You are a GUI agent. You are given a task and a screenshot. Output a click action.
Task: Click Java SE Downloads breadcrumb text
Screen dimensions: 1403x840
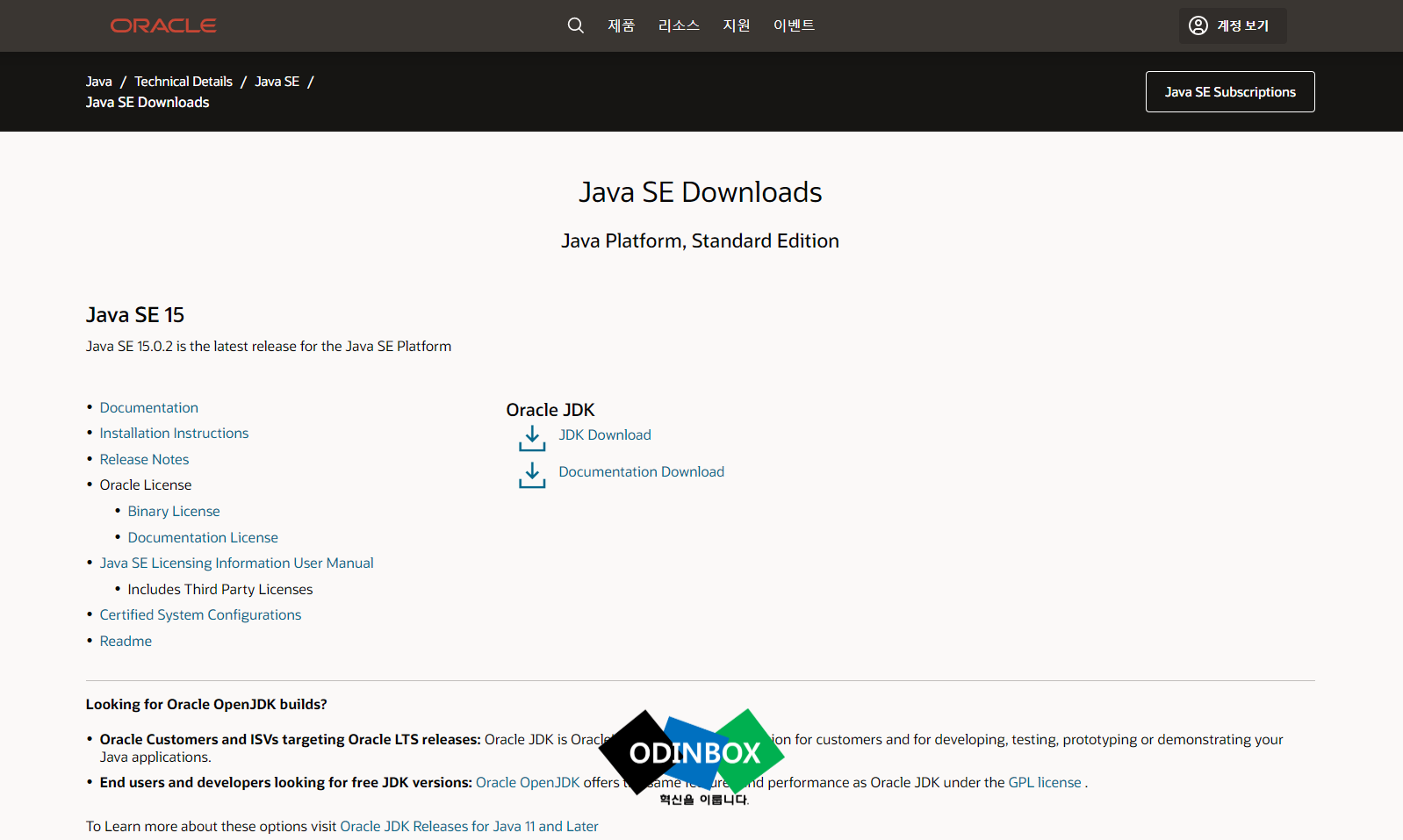[147, 103]
